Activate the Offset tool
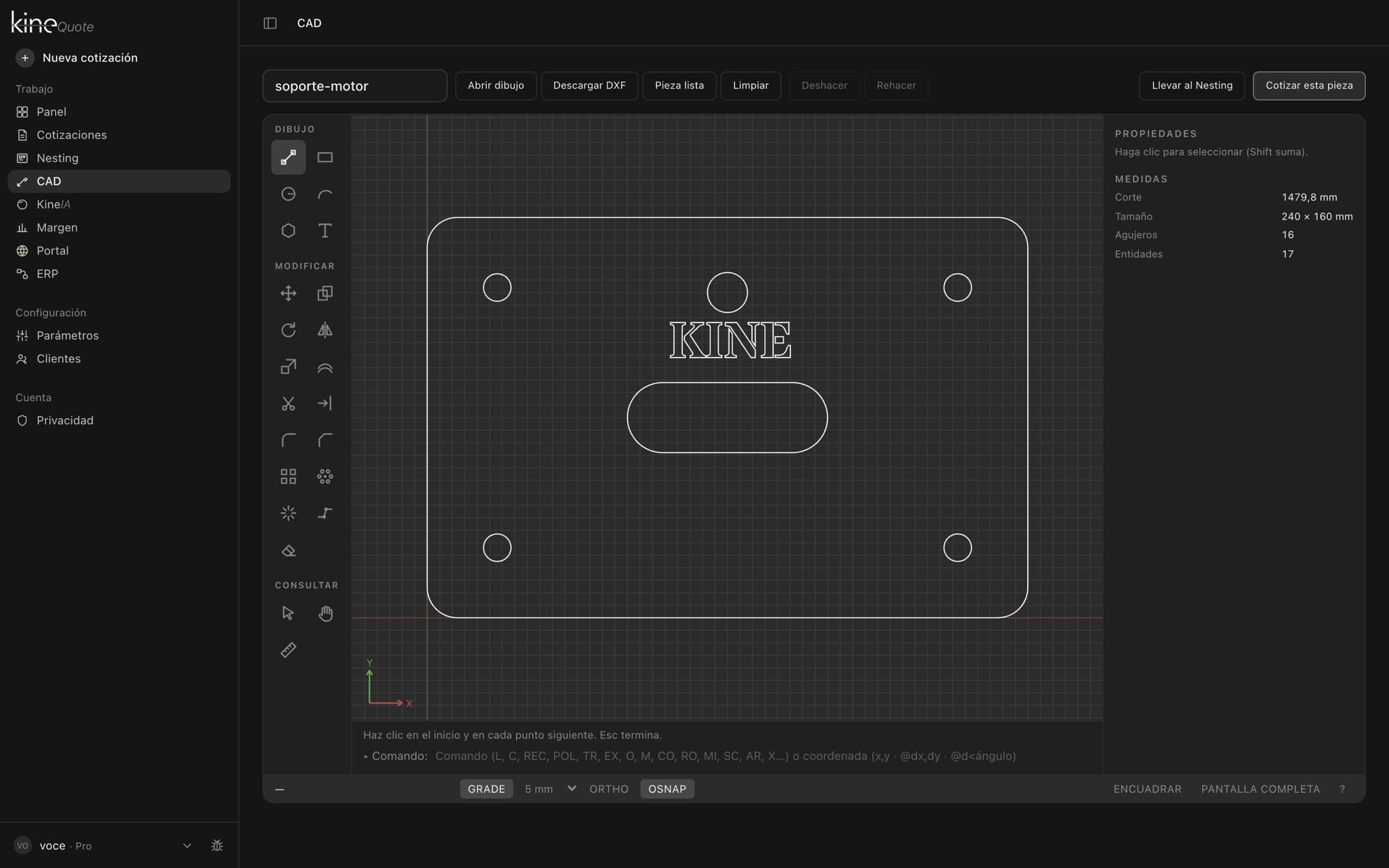1389x868 pixels. point(325,367)
